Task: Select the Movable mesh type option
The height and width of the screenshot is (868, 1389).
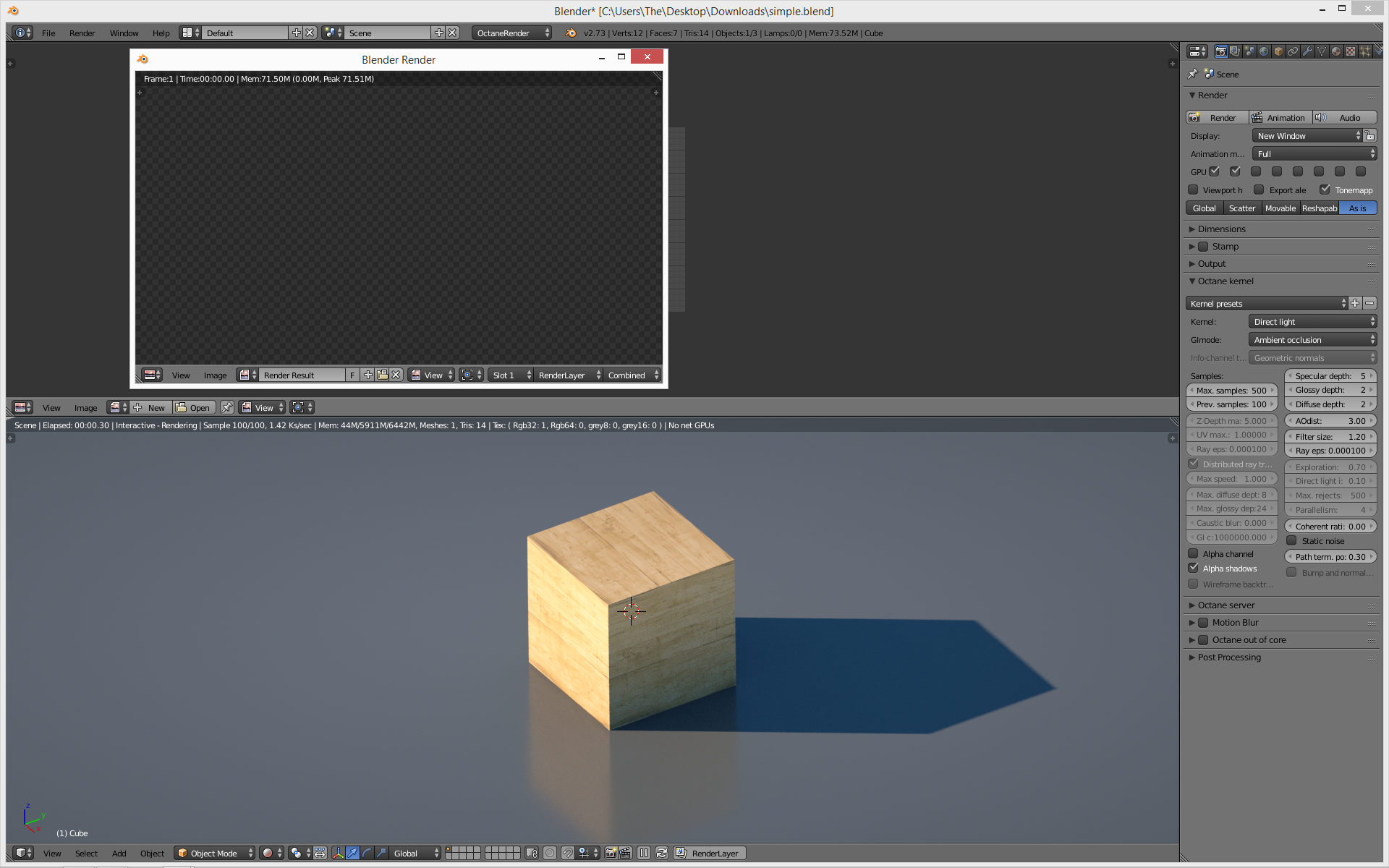Action: 1280,208
